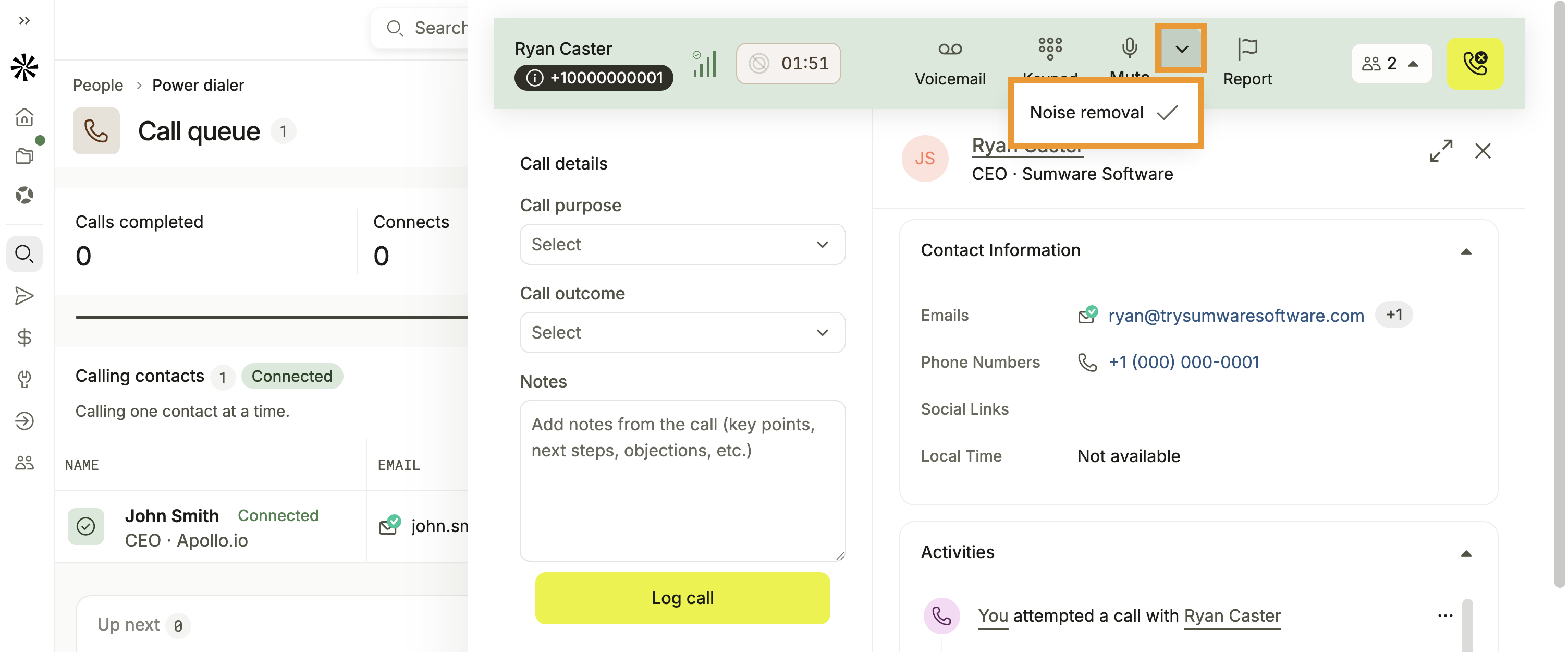Show additional emails via the +1 badge

coord(1394,315)
